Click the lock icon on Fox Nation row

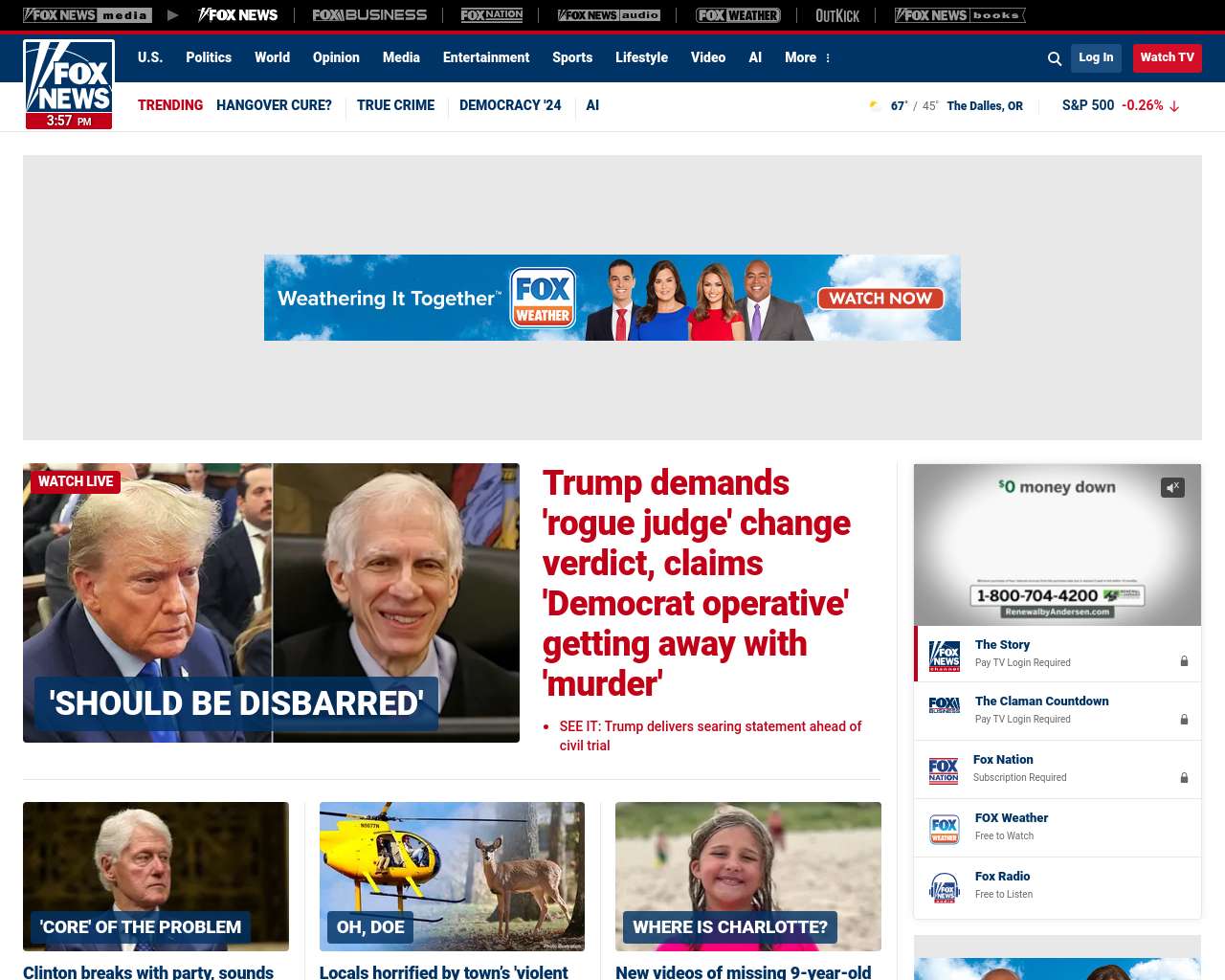click(1184, 778)
